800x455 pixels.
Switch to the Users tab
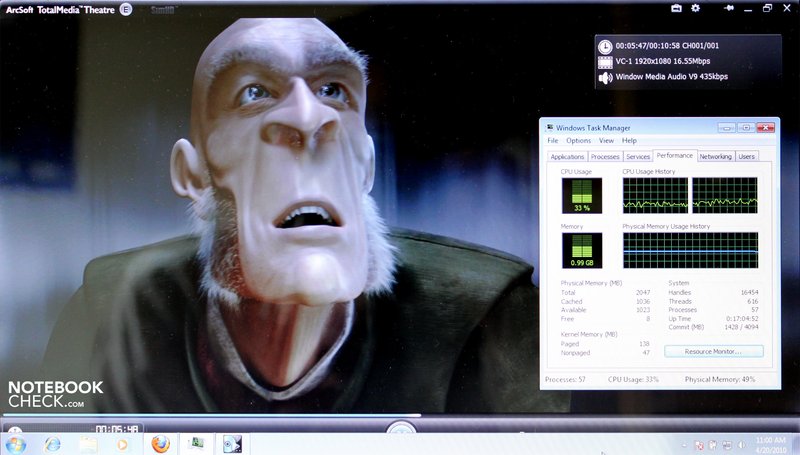746,157
